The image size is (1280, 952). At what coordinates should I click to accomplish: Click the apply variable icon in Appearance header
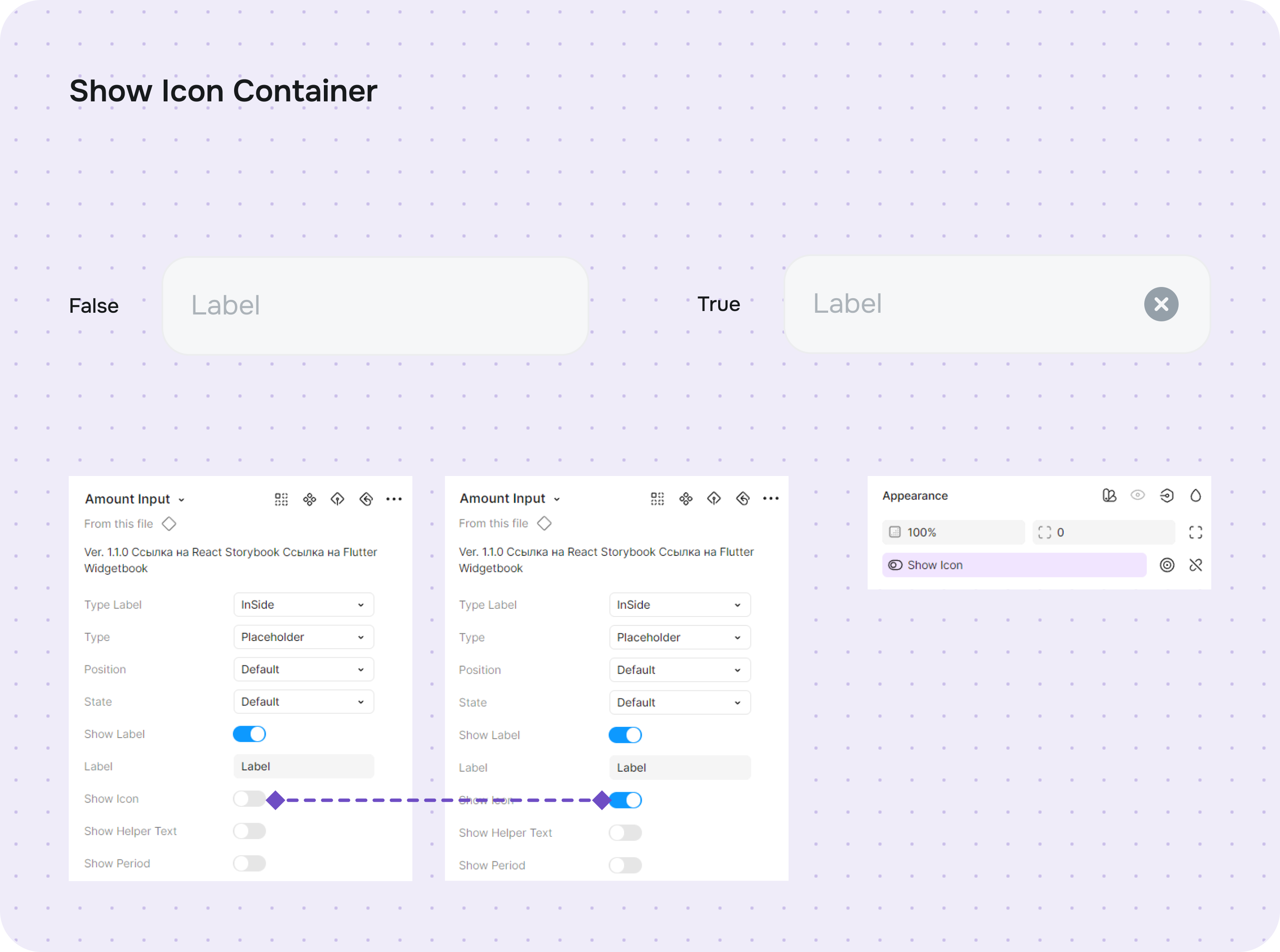click(x=1167, y=496)
